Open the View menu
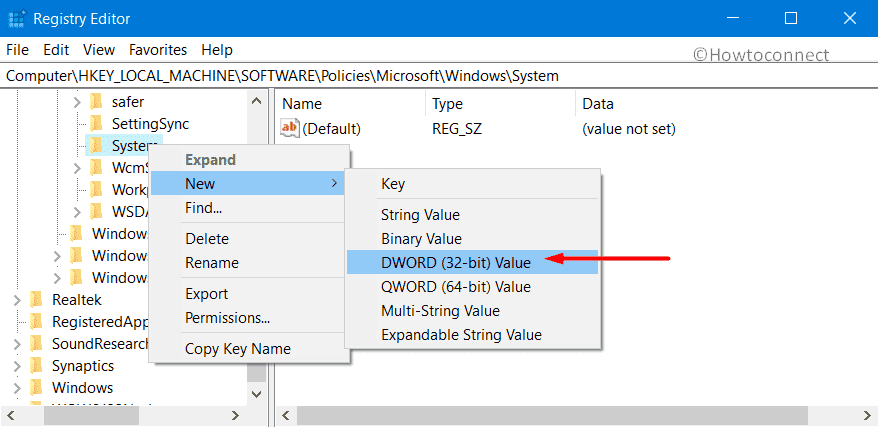The width and height of the screenshot is (878, 427). coord(99,50)
